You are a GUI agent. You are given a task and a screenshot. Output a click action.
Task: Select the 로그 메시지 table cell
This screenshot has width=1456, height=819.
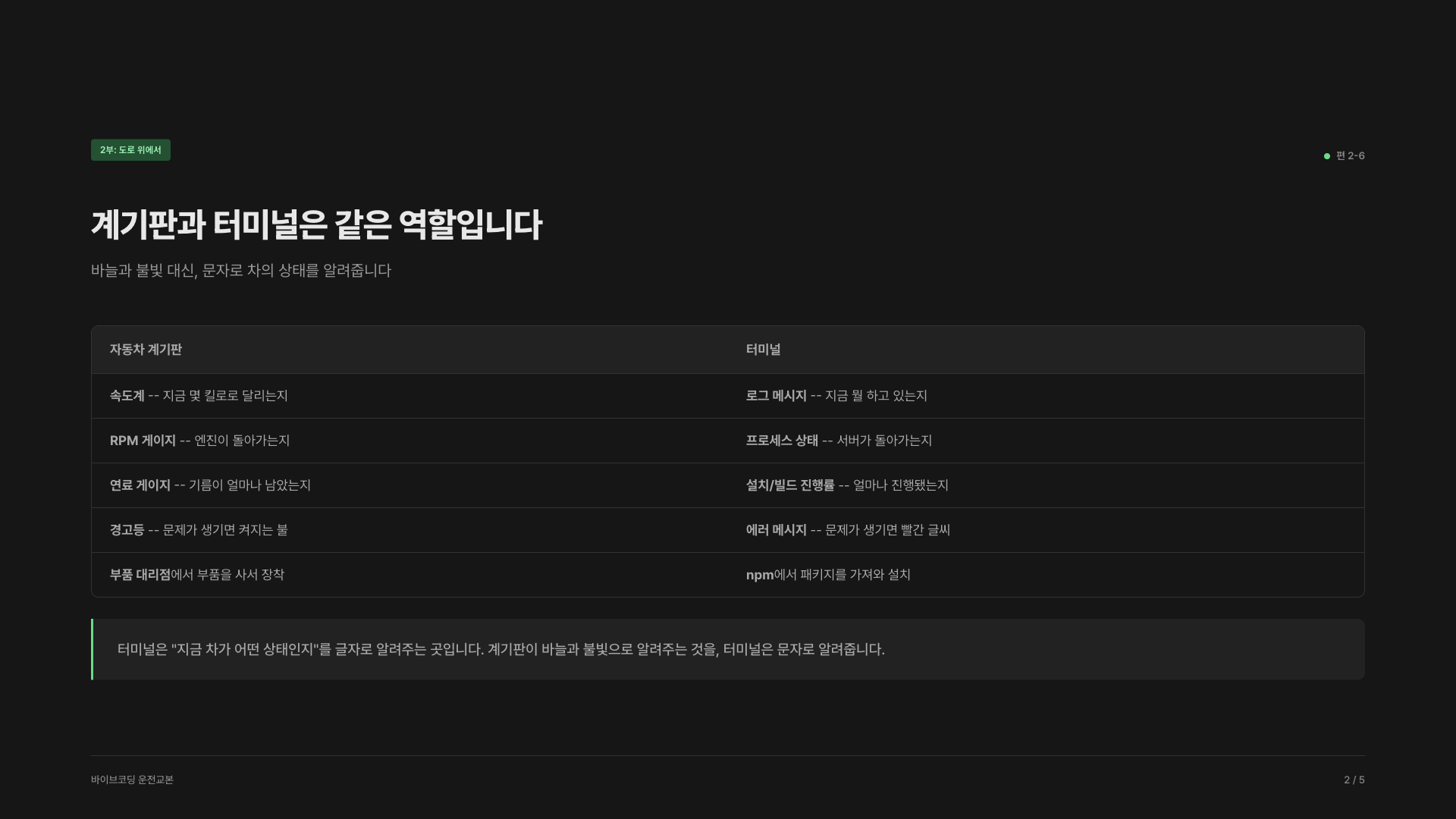[836, 396]
